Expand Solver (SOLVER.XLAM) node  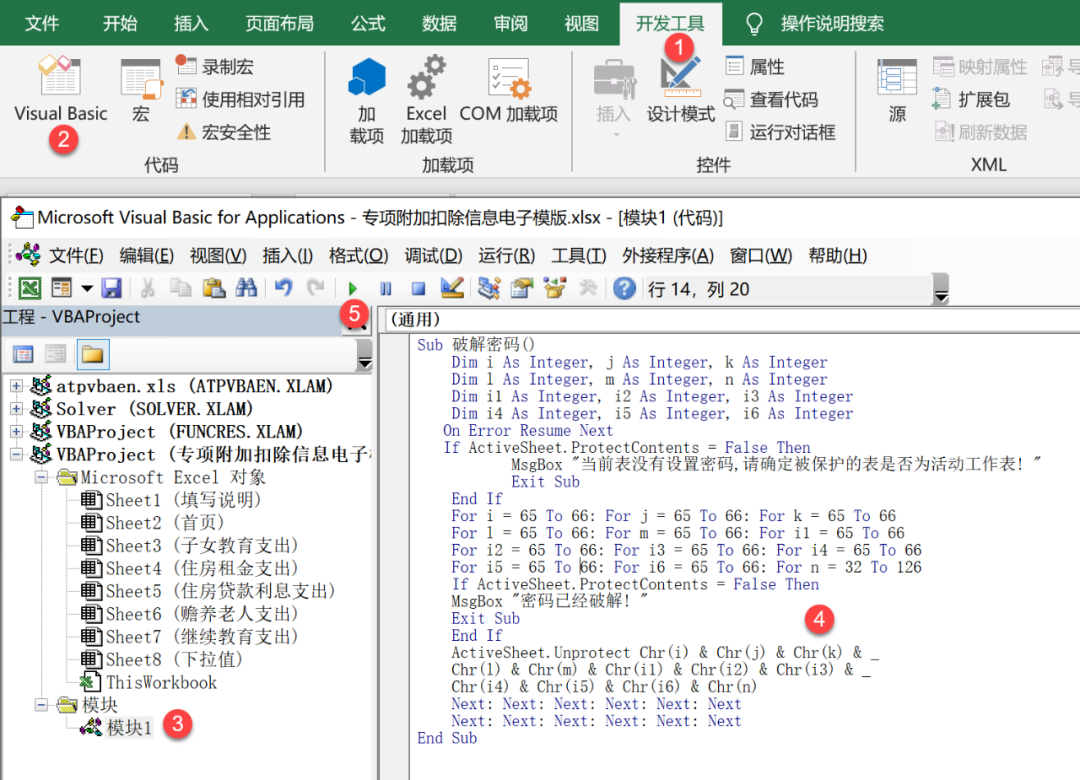click(x=16, y=409)
